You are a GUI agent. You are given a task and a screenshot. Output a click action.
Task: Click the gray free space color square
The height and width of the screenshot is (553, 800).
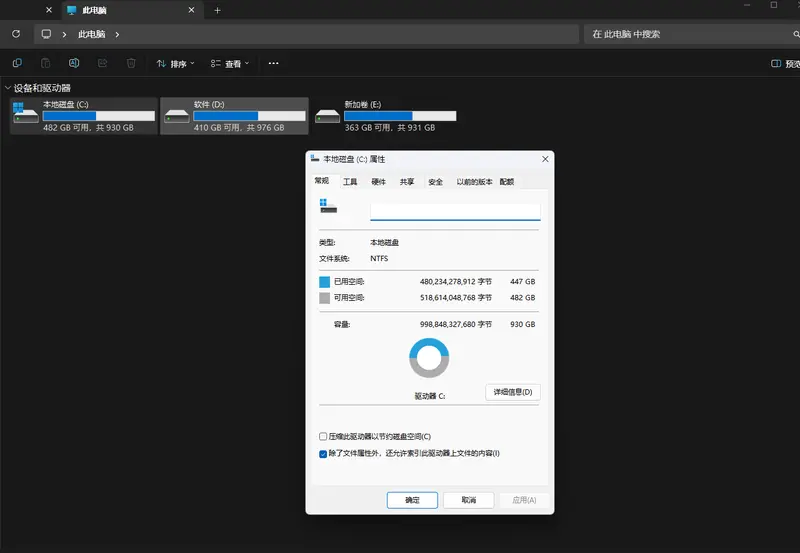pyautogui.click(x=324, y=298)
